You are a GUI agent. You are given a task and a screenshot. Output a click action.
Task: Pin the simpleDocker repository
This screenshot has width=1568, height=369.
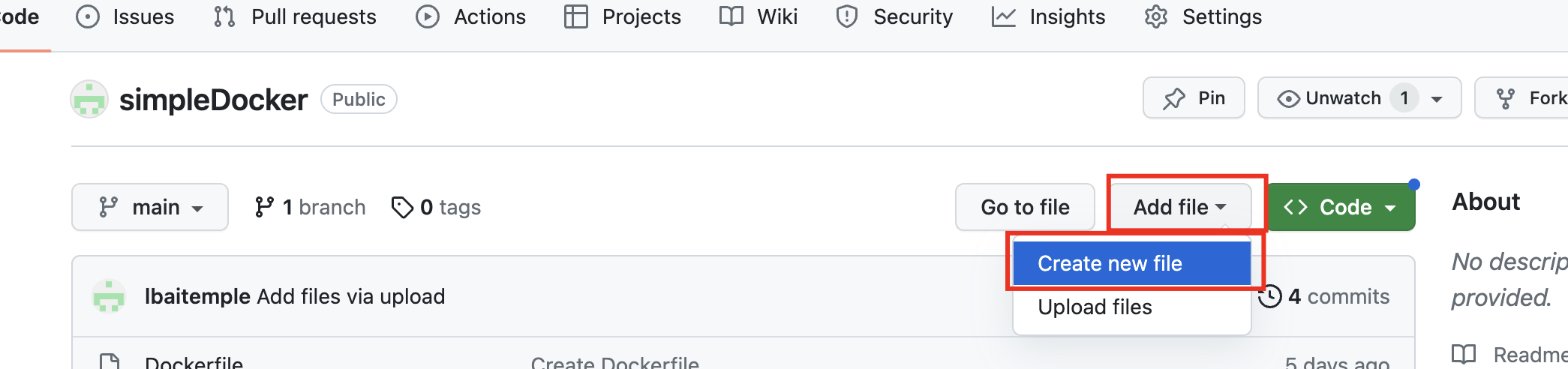point(1194,98)
